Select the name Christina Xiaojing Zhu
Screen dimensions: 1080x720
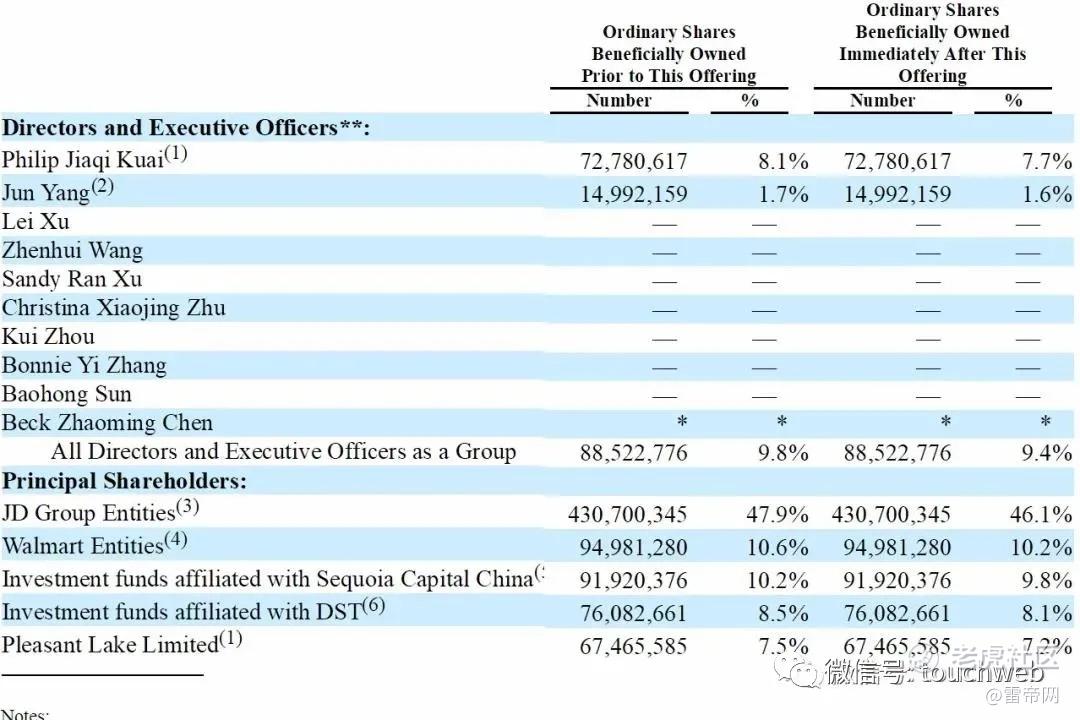(114, 308)
